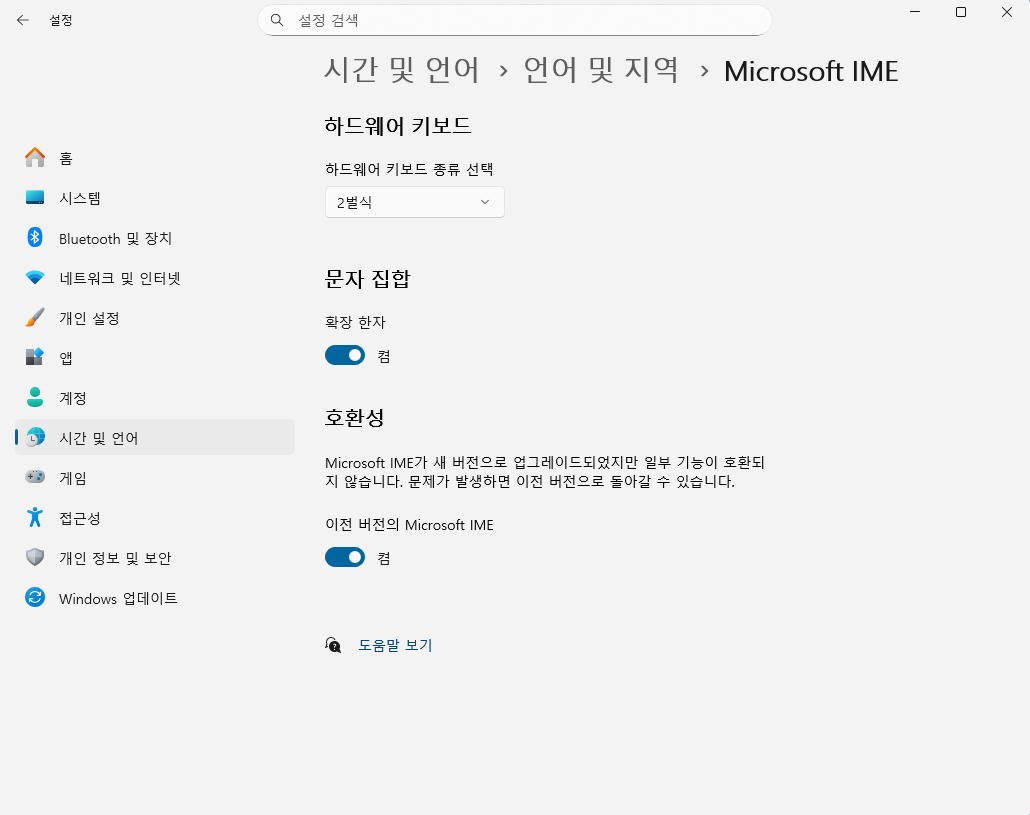Maximize the 설정 window
Viewport: 1030px width, 815px height.
[x=961, y=12]
